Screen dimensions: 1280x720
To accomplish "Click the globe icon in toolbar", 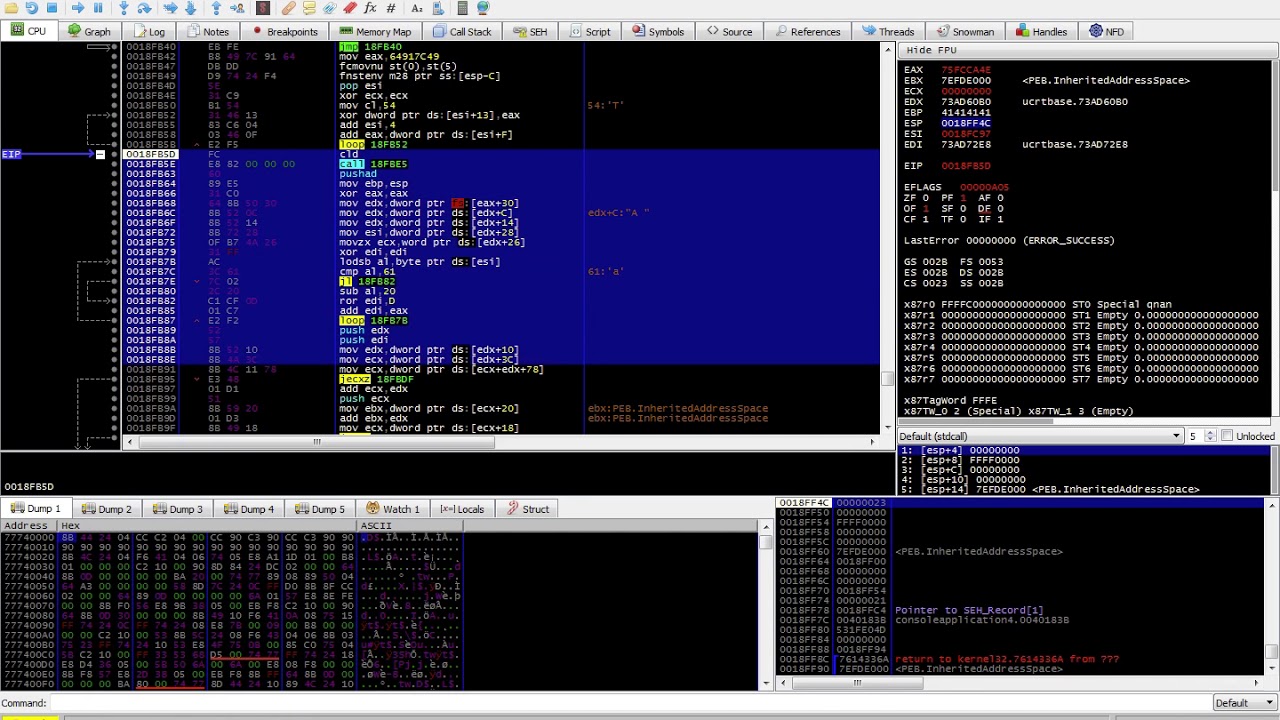I will pyautogui.click(x=483, y=8).
